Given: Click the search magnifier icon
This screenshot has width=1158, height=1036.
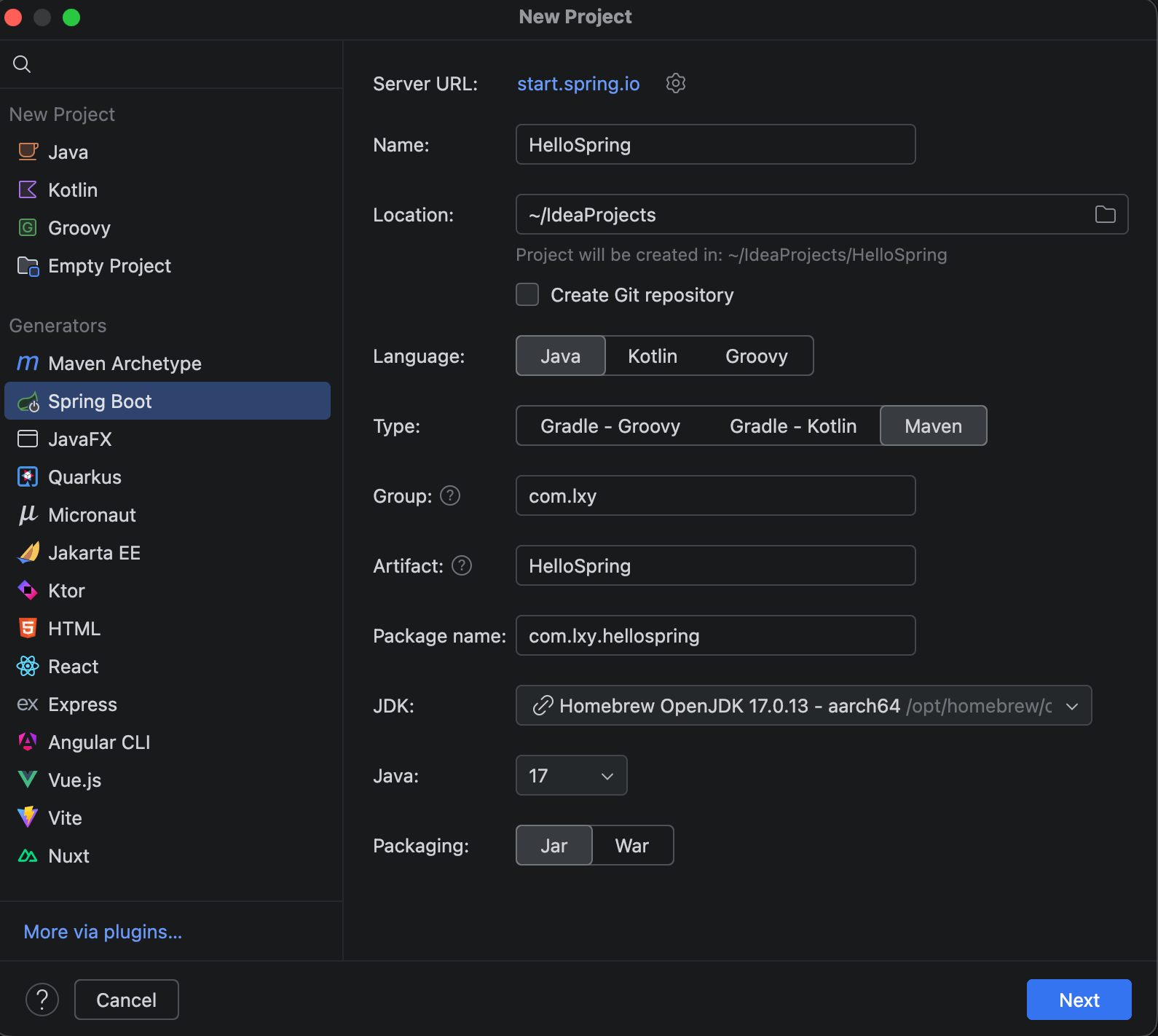Looking at the screenshot, I should tap(22, 64).
